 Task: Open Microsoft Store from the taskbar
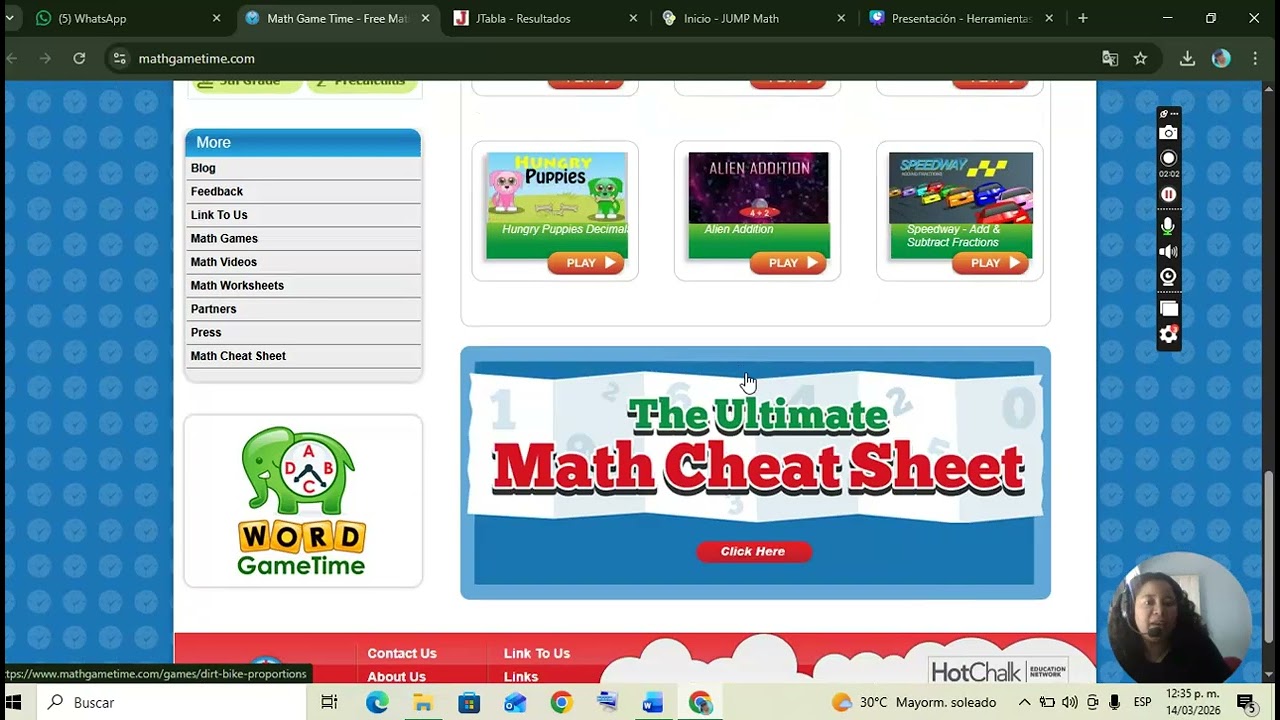[469, 702]
